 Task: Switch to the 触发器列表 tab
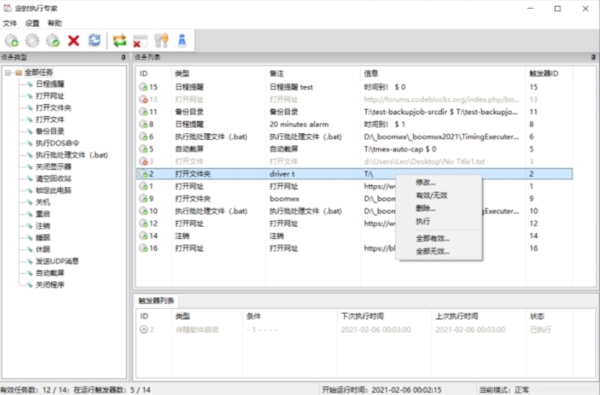(156, 301)
